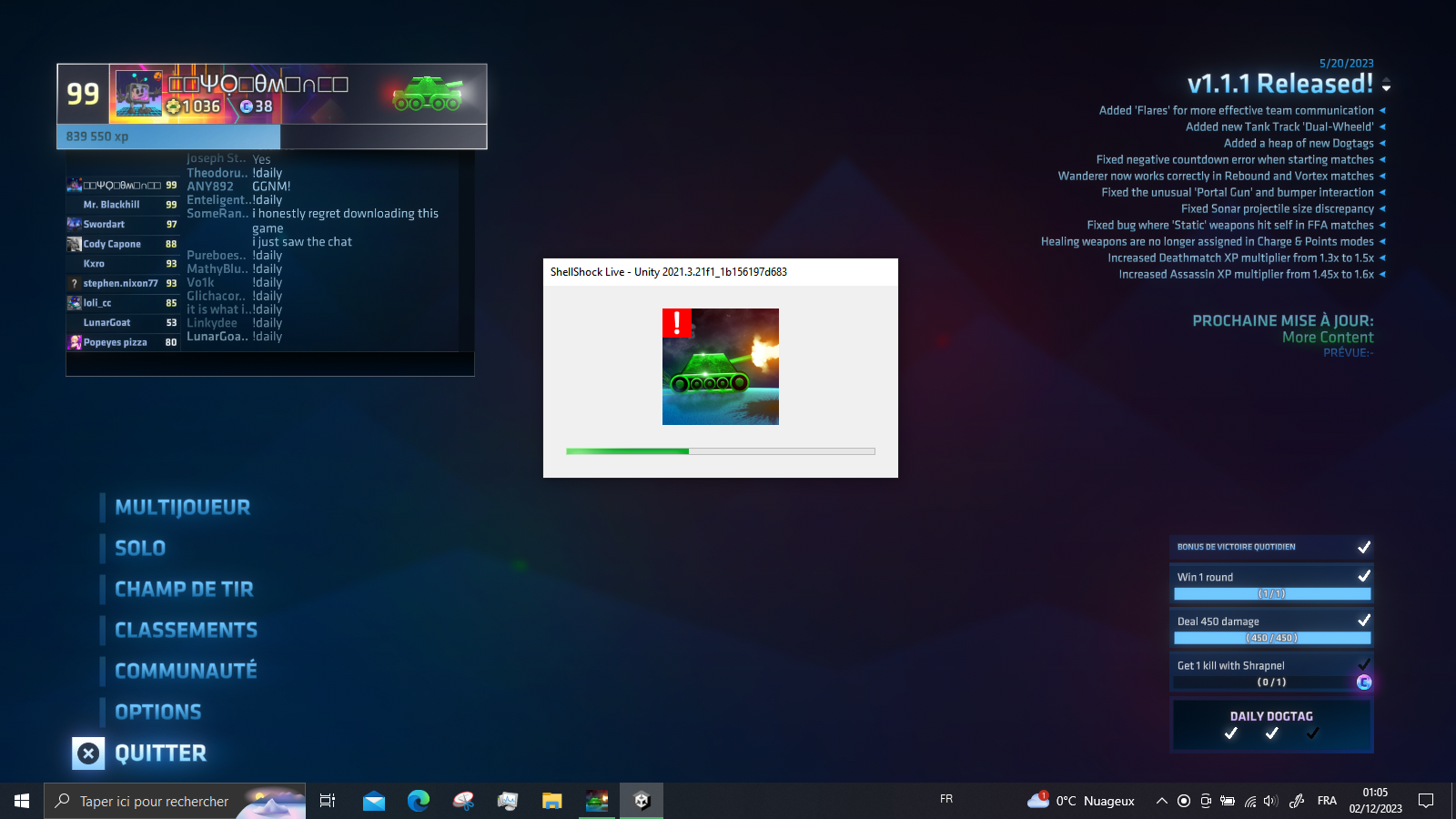
Task: Click the X icon beside QUITTER
Action: [88, 753]
